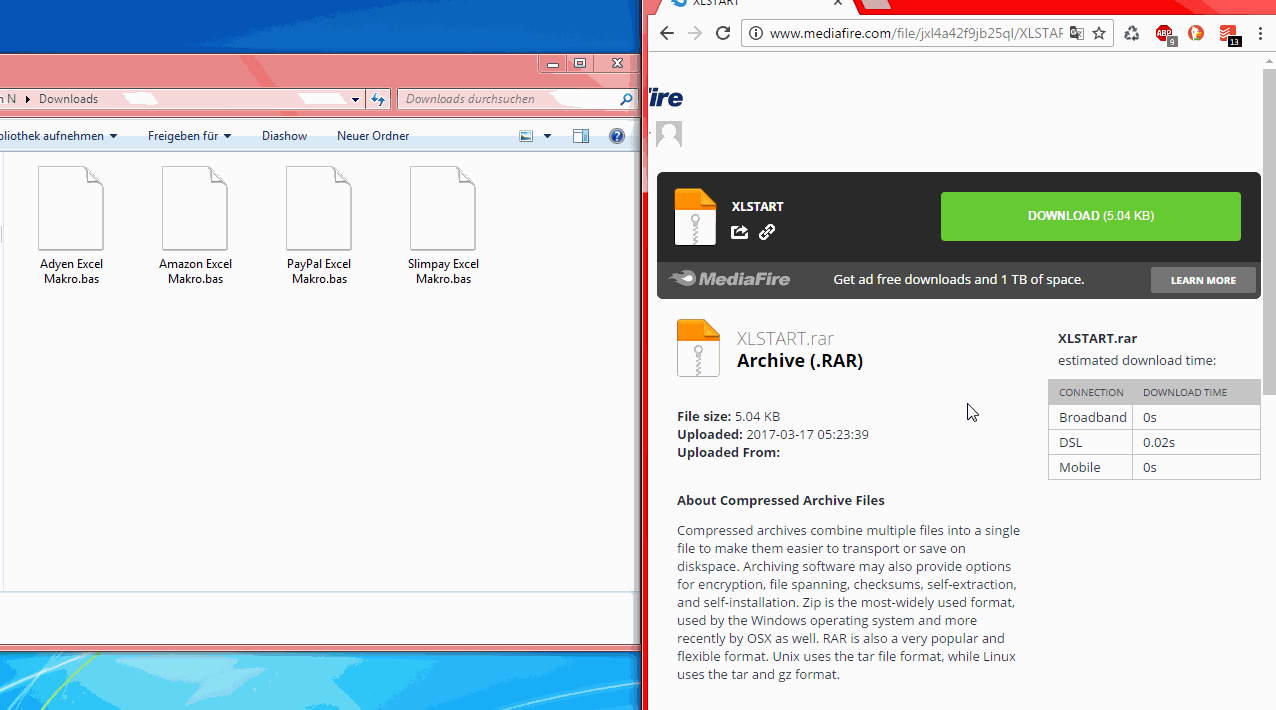Viewport: 1276px width, 710px height.
Task: Click the search magnifier in Explorer
Action: [x=626, y=99]
